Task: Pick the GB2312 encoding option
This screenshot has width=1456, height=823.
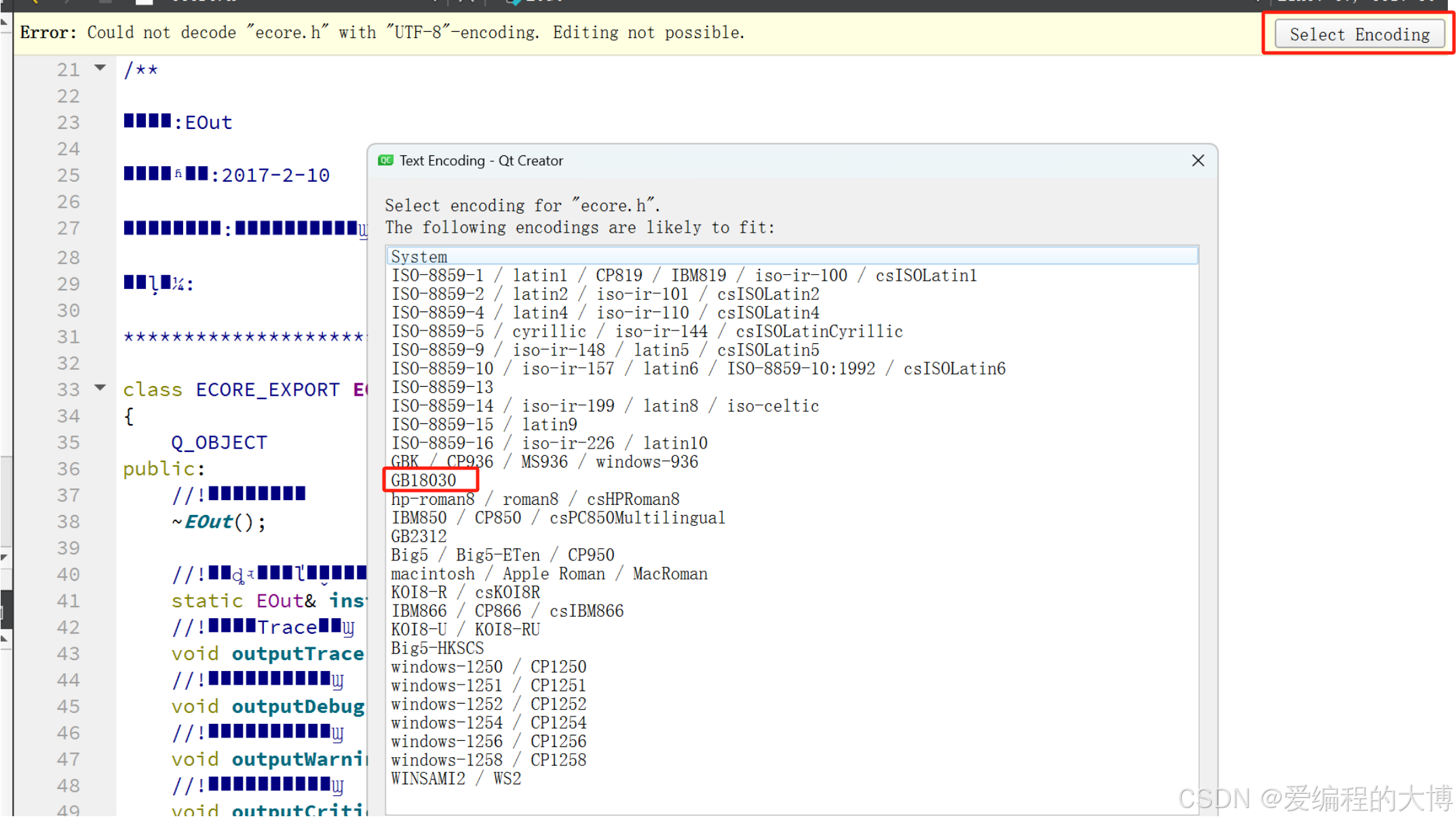Action: coord(419,537)
